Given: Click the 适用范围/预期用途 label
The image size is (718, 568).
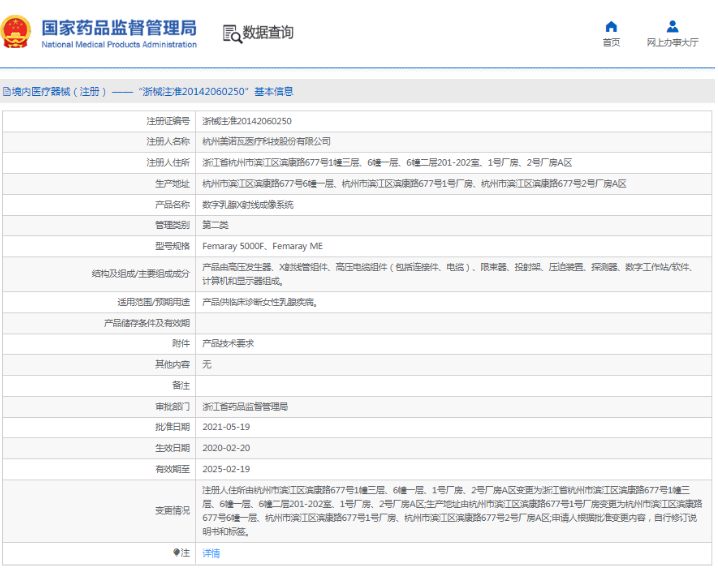Looking at the screenshot, I should tap(153, 302).
